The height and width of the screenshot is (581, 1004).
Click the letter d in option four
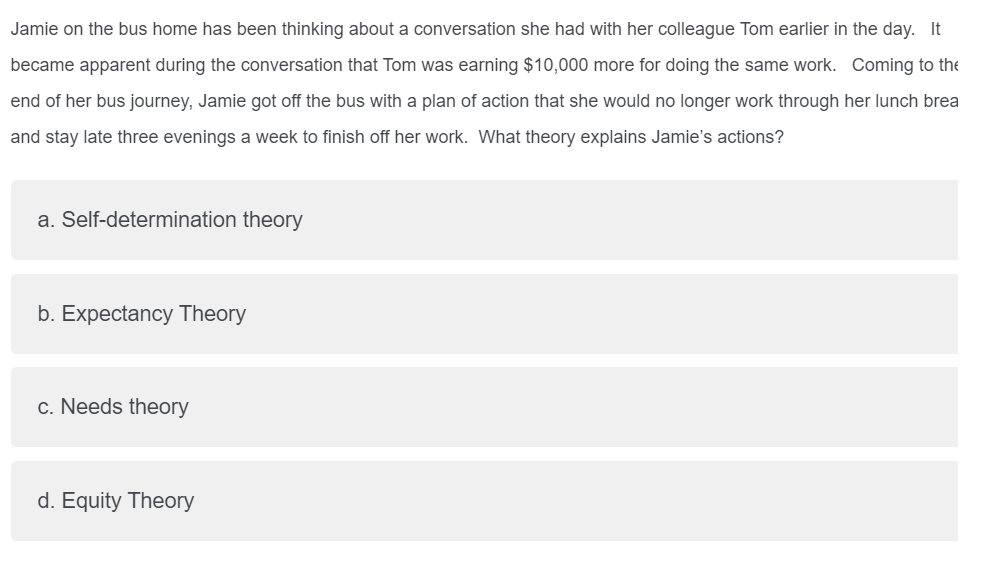[x=42, y=500]
